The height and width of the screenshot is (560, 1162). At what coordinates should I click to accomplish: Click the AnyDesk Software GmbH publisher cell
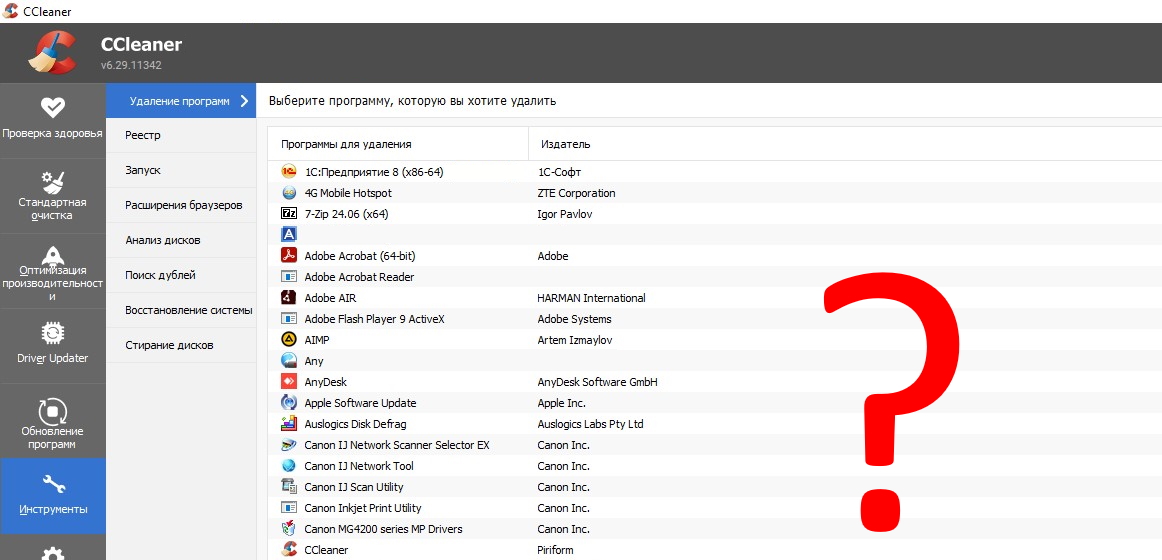[597, 382]
